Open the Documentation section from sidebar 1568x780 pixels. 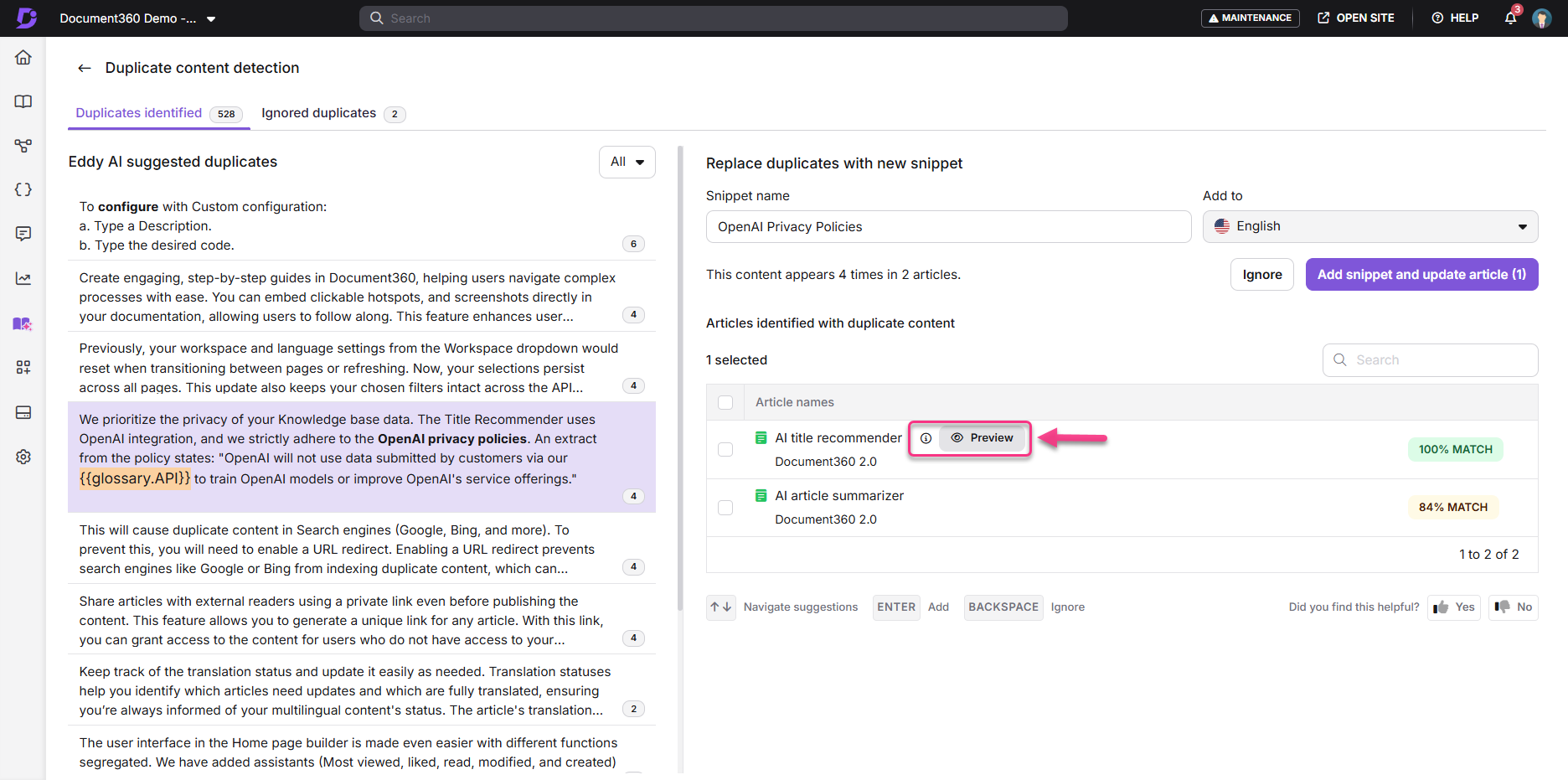(x=23, y=101)
